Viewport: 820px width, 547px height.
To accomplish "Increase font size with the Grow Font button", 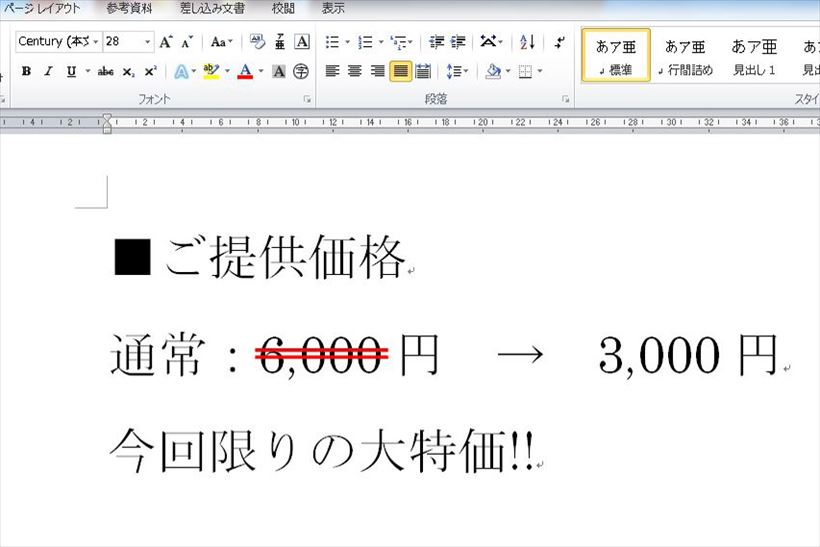I will 166,42.
